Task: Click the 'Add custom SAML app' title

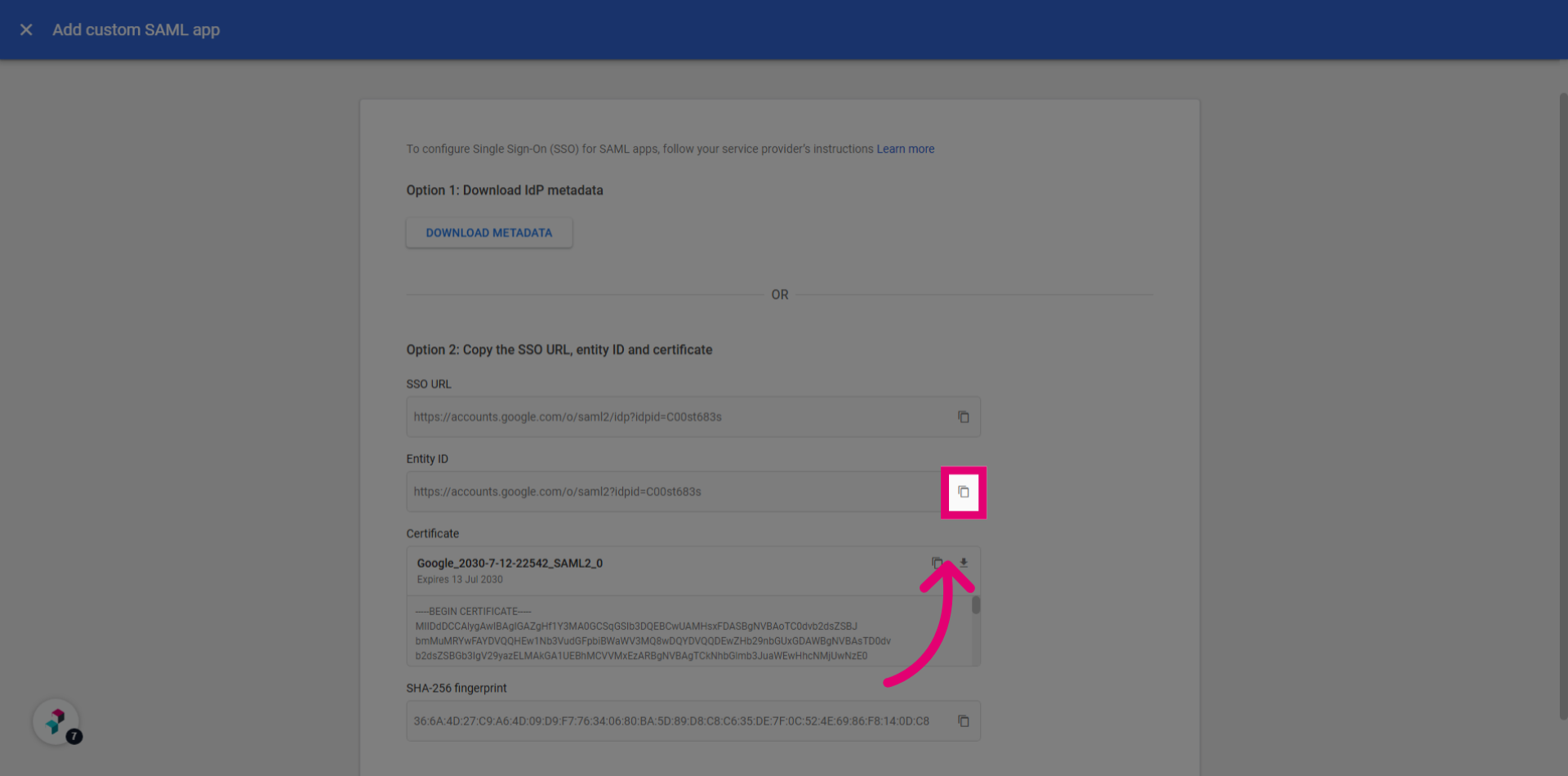Action: pos(136,30)
